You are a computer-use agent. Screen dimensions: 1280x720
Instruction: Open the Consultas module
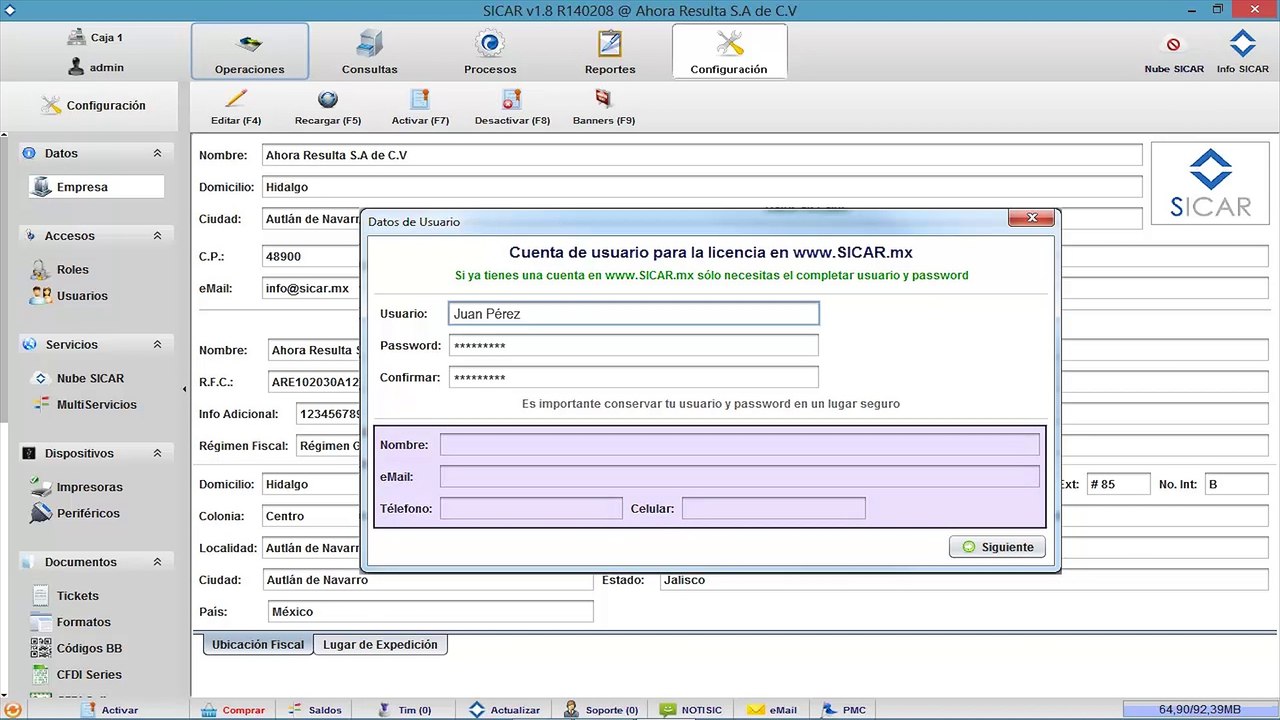[370, 51]
